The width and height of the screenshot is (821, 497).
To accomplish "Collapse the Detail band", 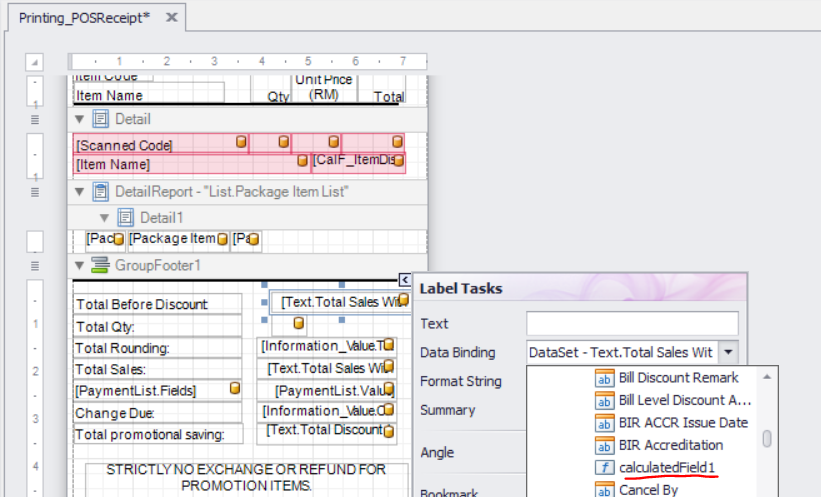I will pyautogui.click(x=80, y=119).
